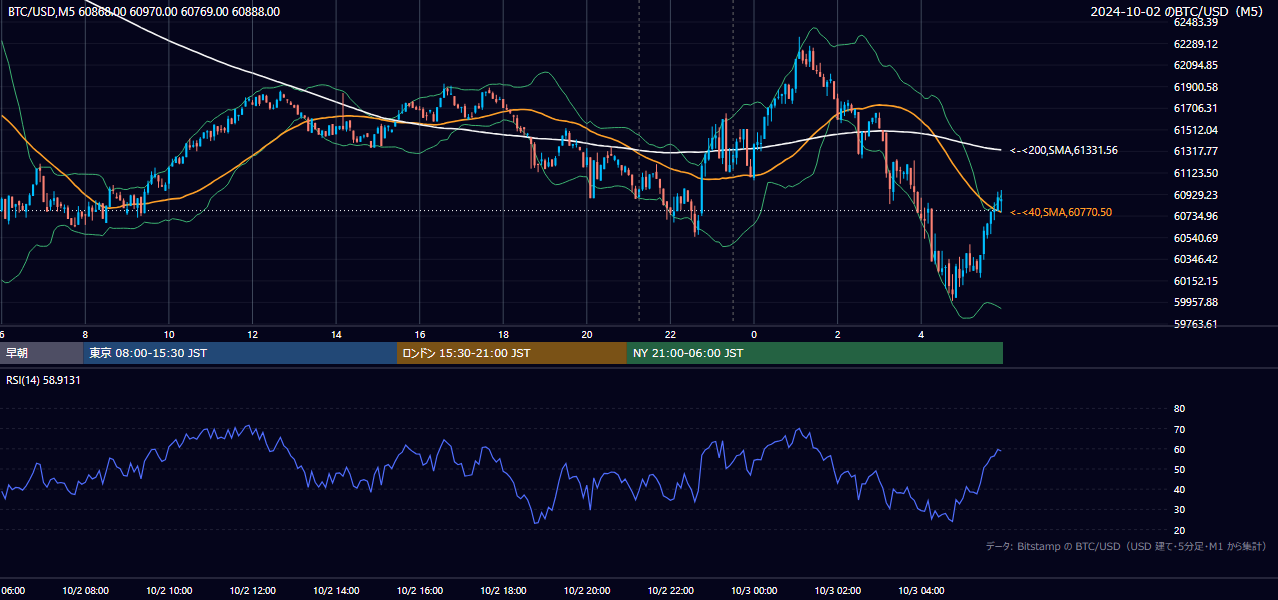1278x600 pixels.
Task: Click the BTC/USD,M5 OHLC header text
Action: point(144,11)
